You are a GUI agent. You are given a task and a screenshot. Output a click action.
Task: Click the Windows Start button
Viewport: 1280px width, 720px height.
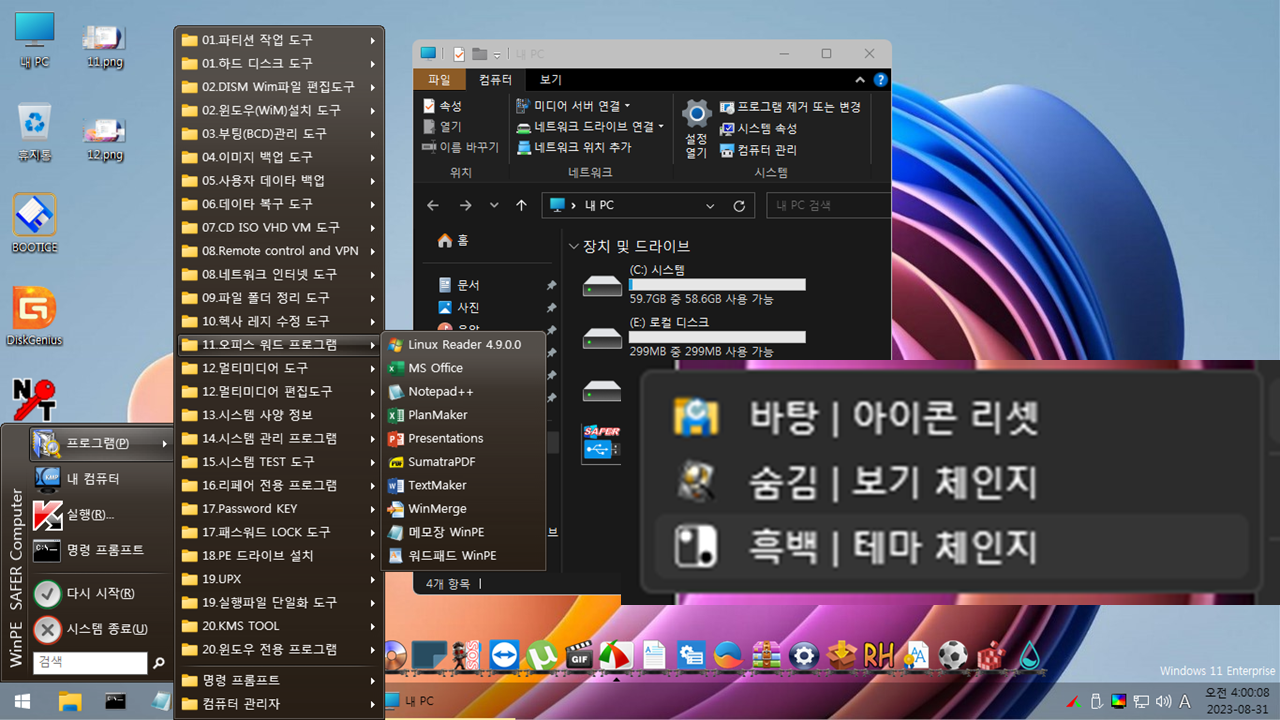[21, 702]
